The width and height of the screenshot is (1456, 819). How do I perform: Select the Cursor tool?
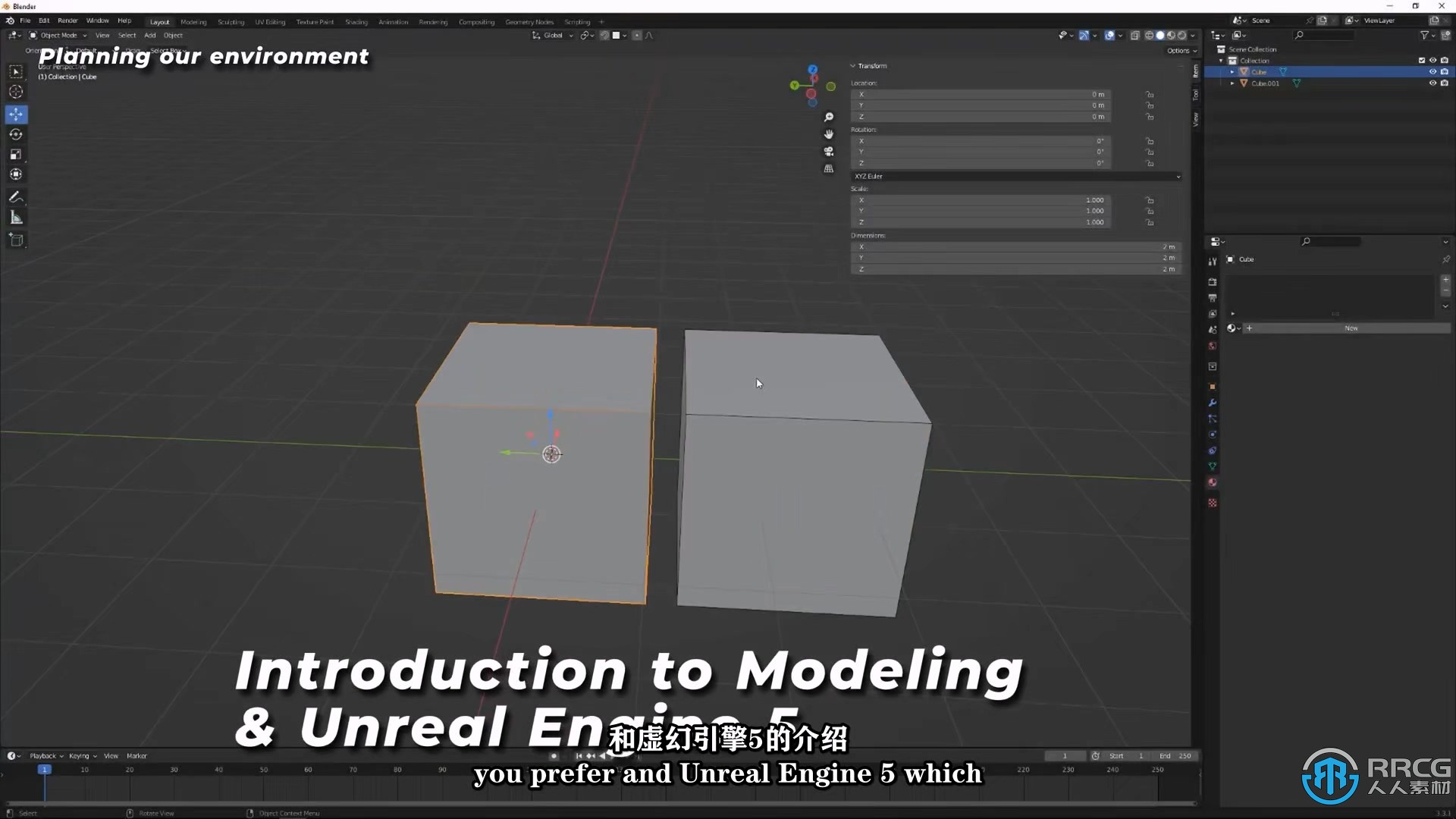pyautogui.click(x=16, y=92)
